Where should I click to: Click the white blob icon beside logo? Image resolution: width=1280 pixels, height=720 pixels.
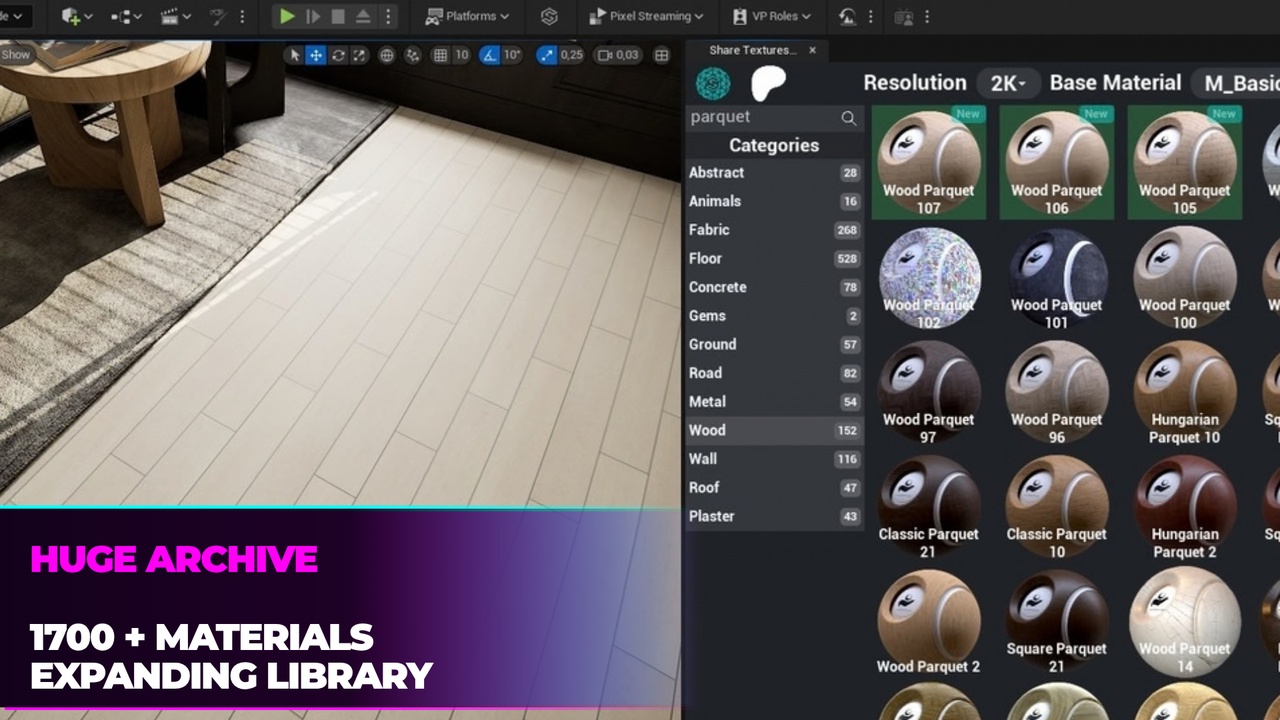pos(768,83)
